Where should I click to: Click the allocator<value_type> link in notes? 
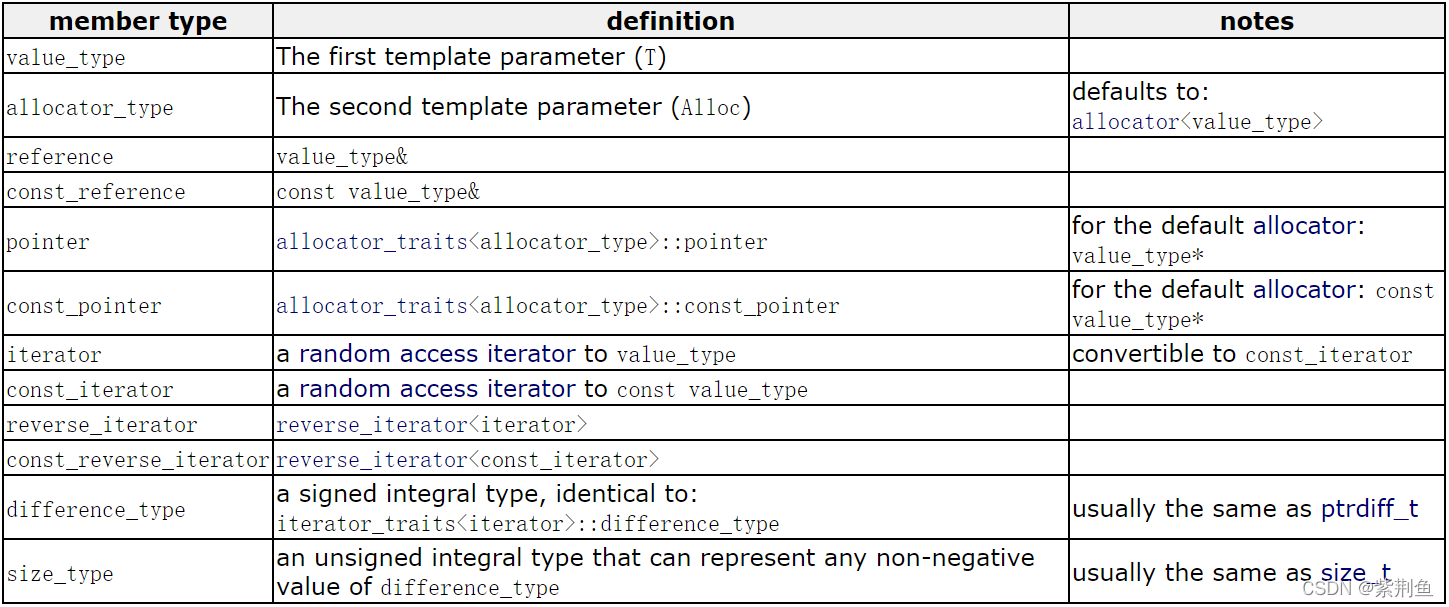click(x=1198, y=122)
